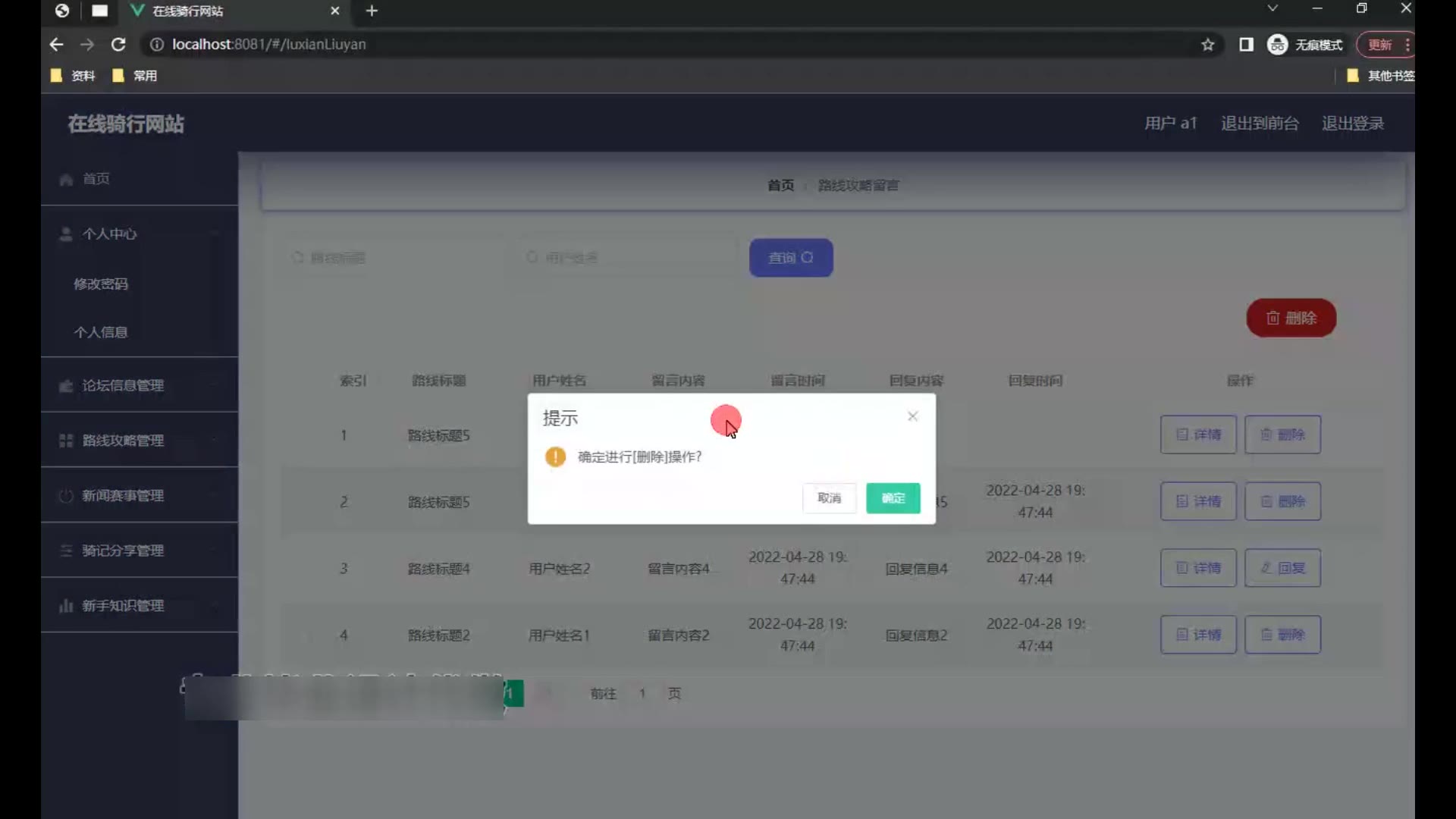Image resolution: width=1456 pixels, height=819 pixels.
Task: Click 退出登录 in the top header
Action: 1352,124
